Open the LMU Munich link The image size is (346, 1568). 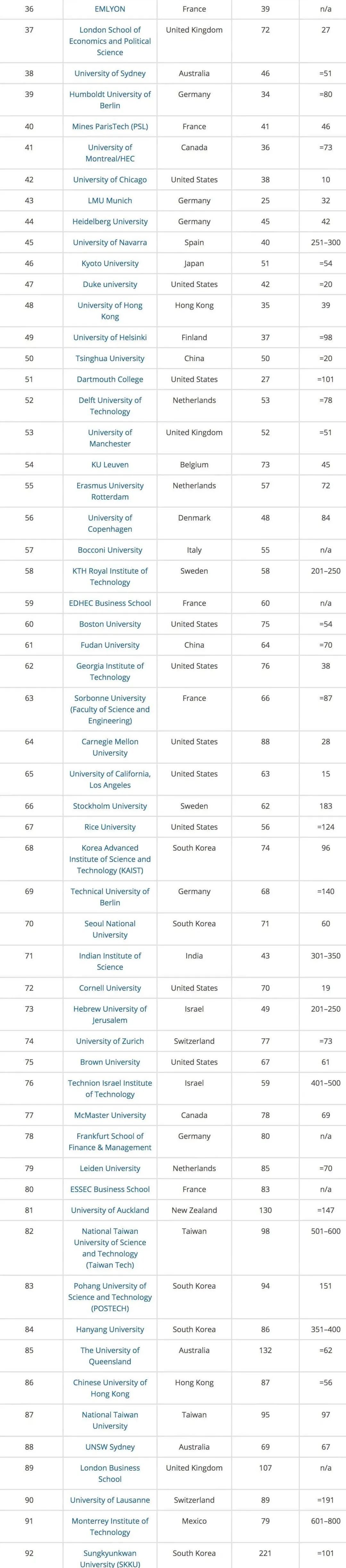click(110, 200)
